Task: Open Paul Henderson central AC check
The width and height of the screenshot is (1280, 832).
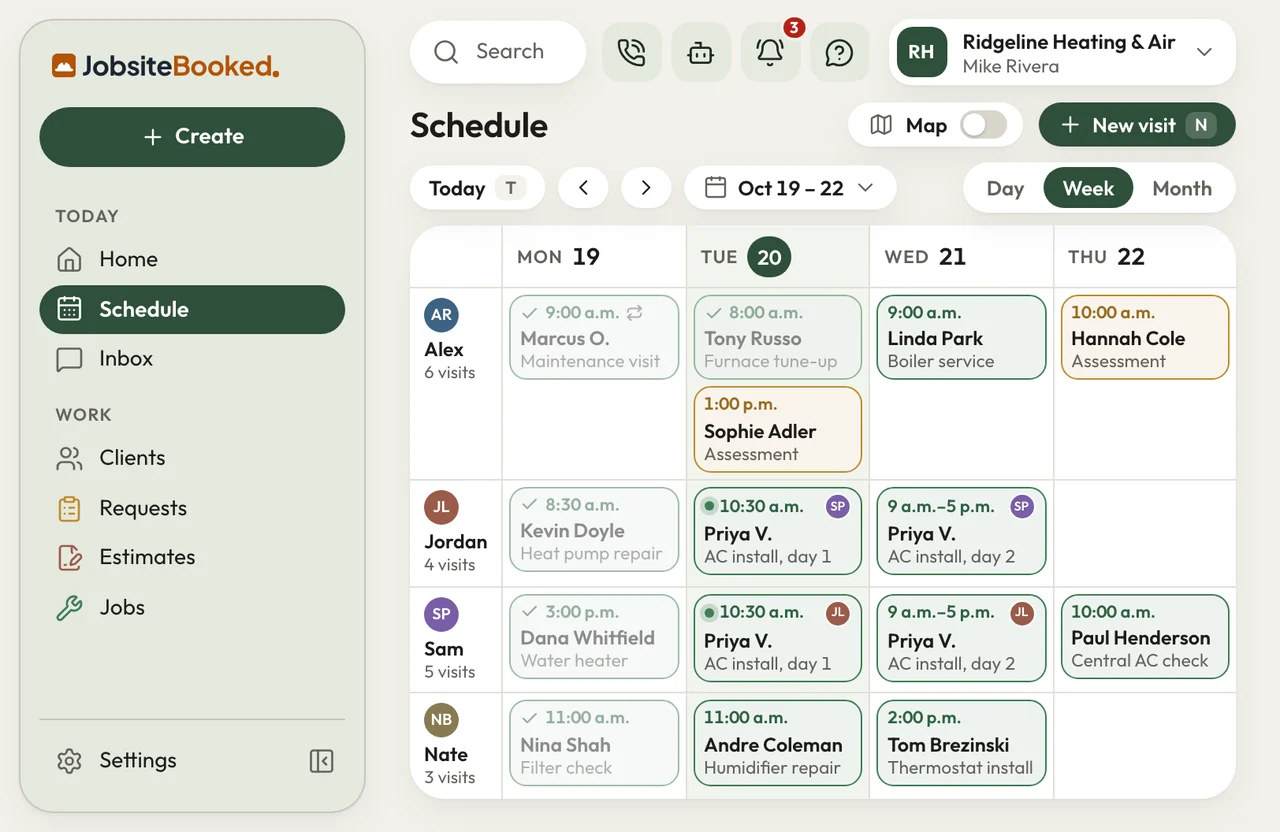Action: tap(1145, 637)
